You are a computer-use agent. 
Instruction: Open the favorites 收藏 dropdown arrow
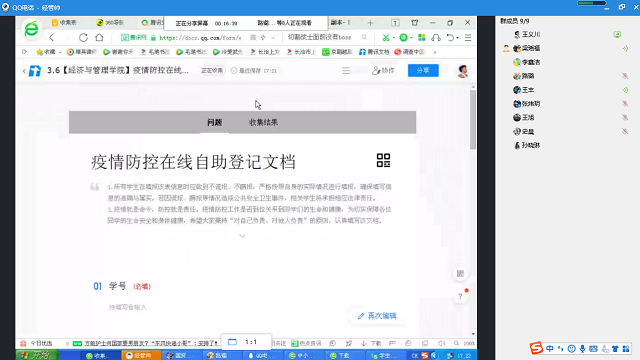click(60, 52)
